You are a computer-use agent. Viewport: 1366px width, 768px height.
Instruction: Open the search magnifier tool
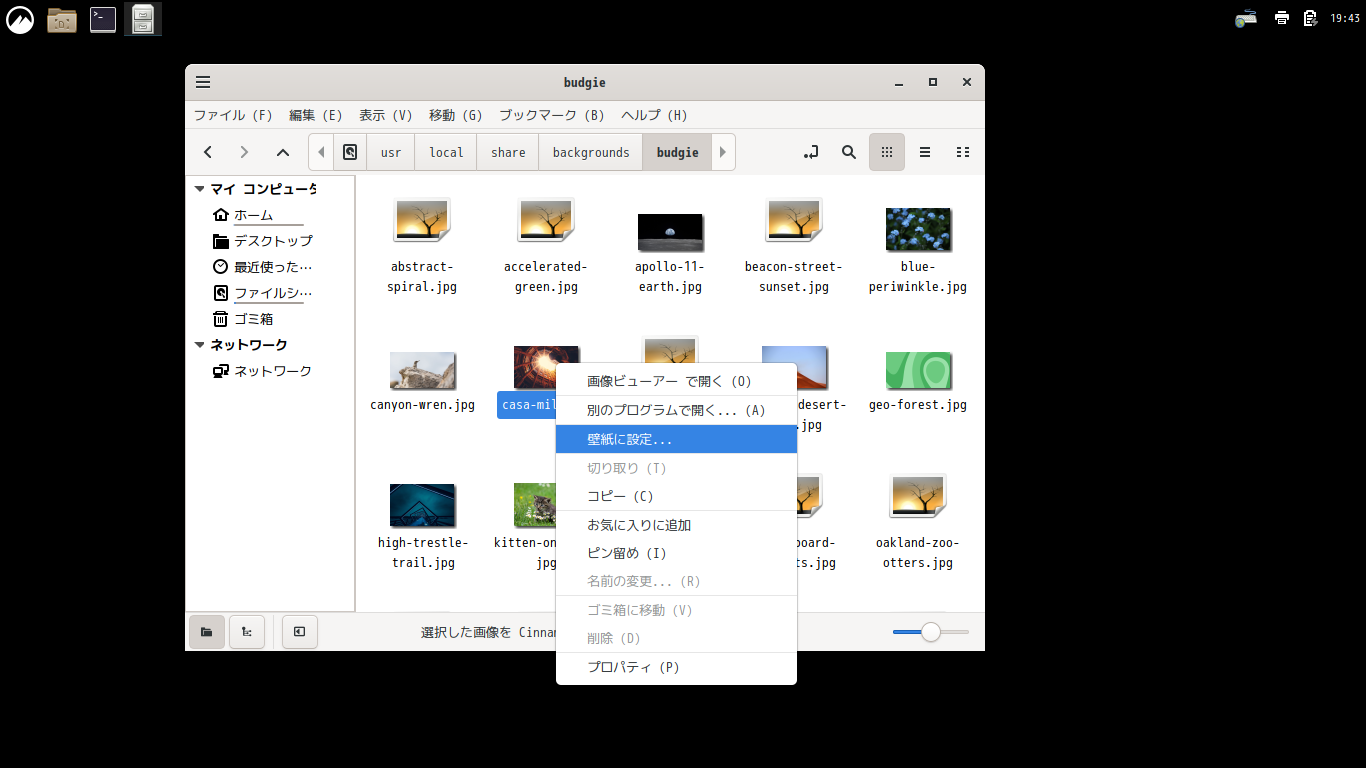pos(849,152)
